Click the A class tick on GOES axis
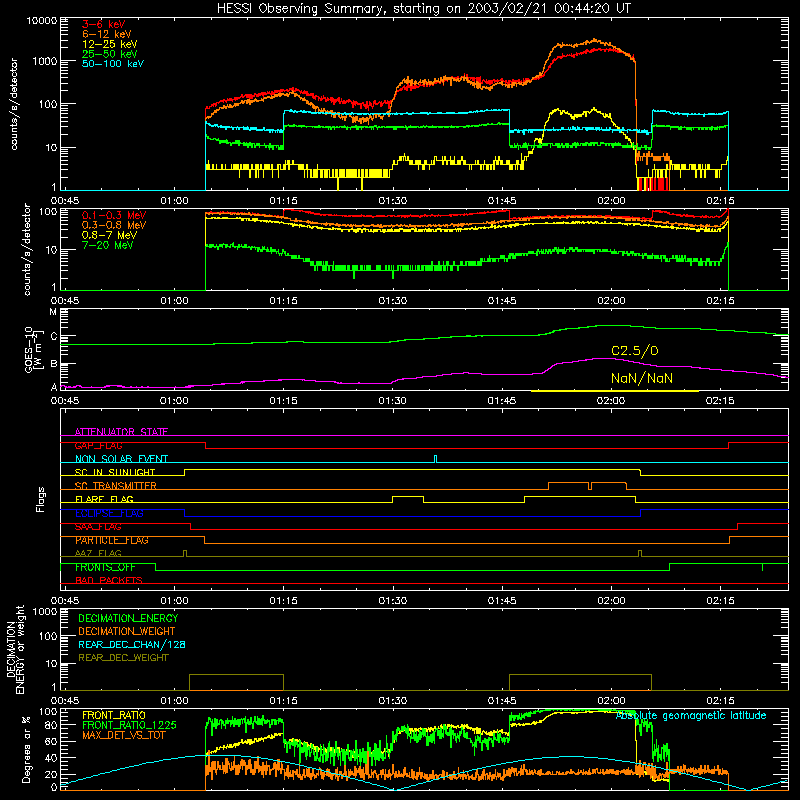The height and width of the screenshot is (800, 800). pos(54,387)
